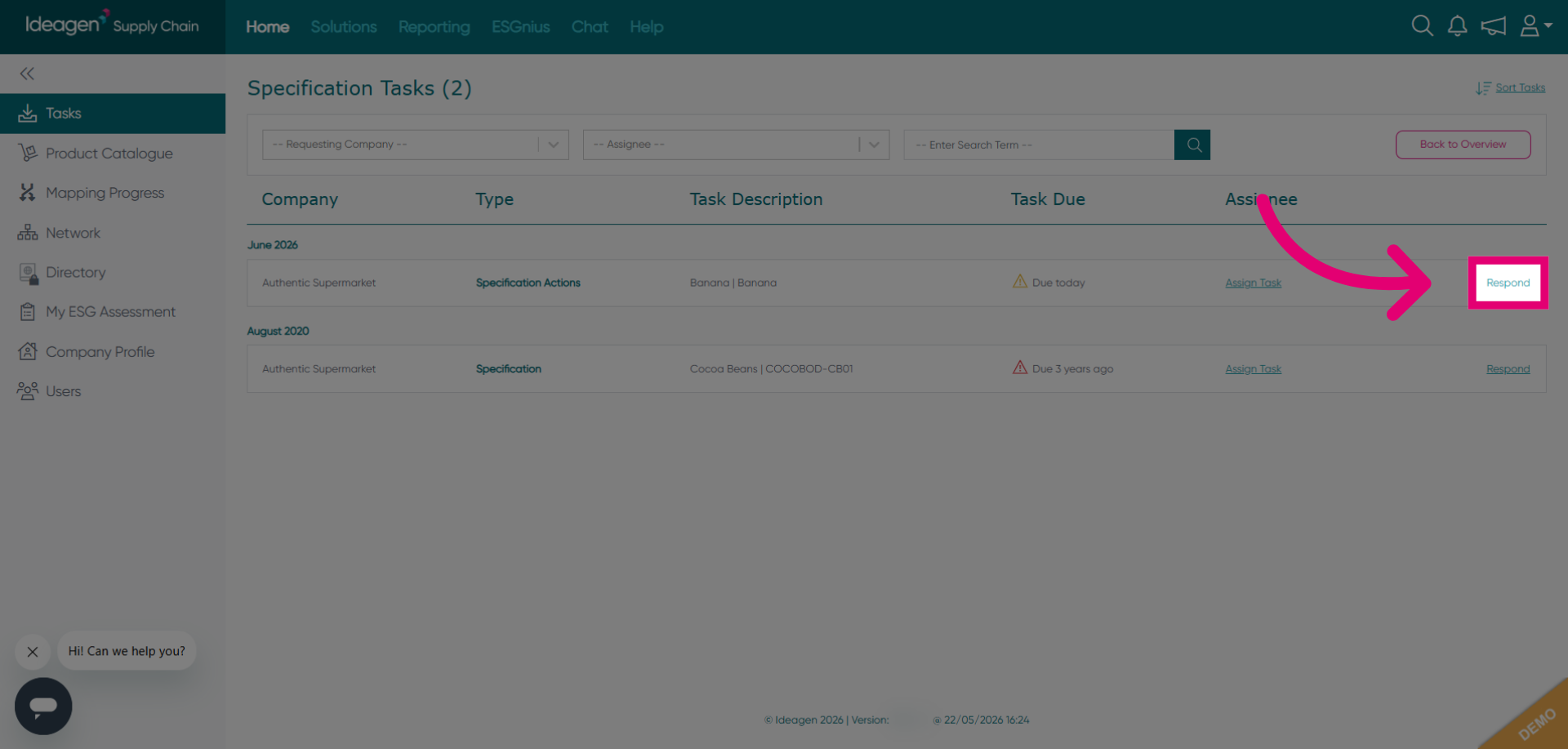Dismiss the chat help bubble
1568x749 pixels.
pos(33,652)
